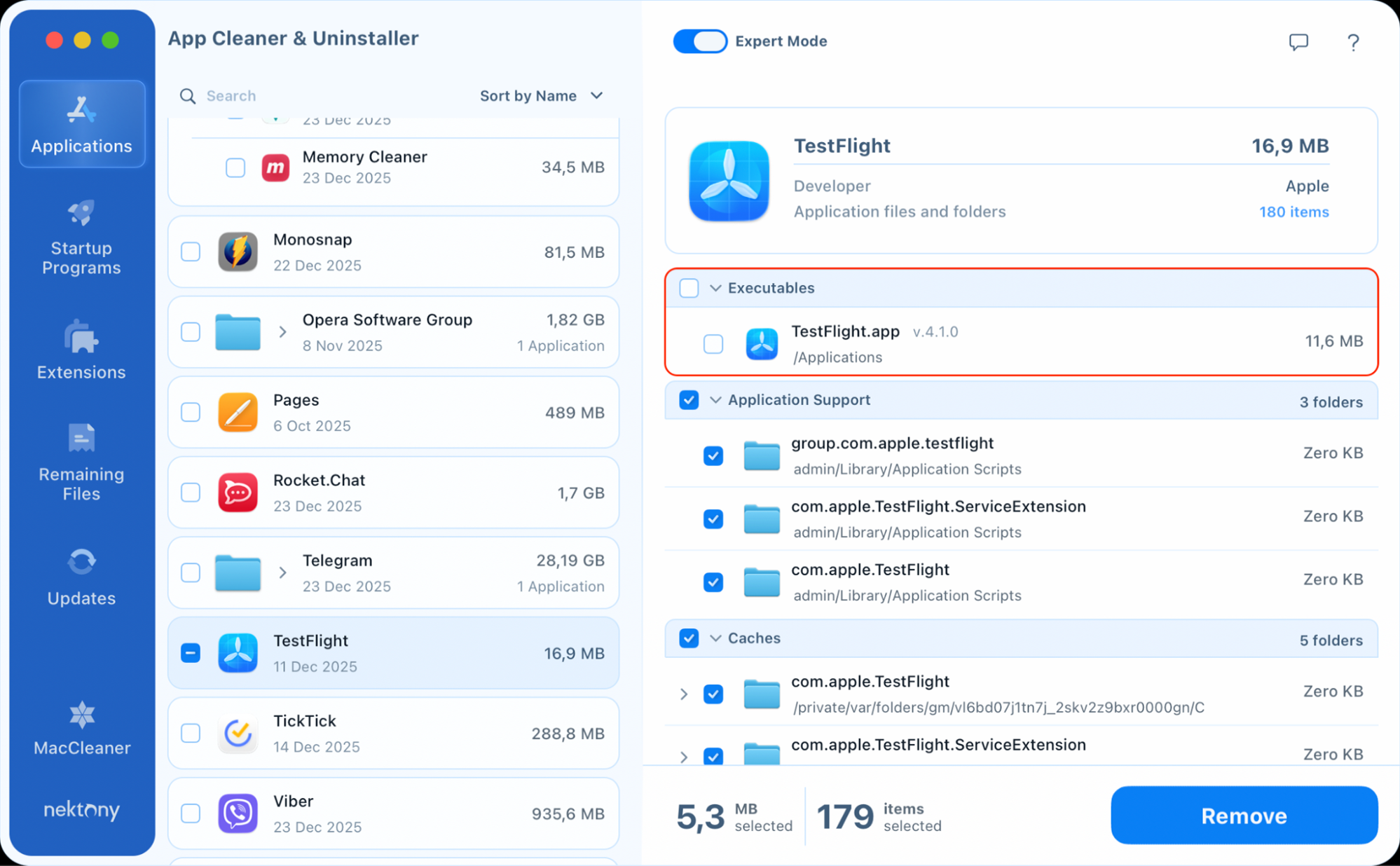Viewport: 1400px width, 866px height.
Task: Collapse the Executables section
Action: pyautogui.click(x=715, y=288)
